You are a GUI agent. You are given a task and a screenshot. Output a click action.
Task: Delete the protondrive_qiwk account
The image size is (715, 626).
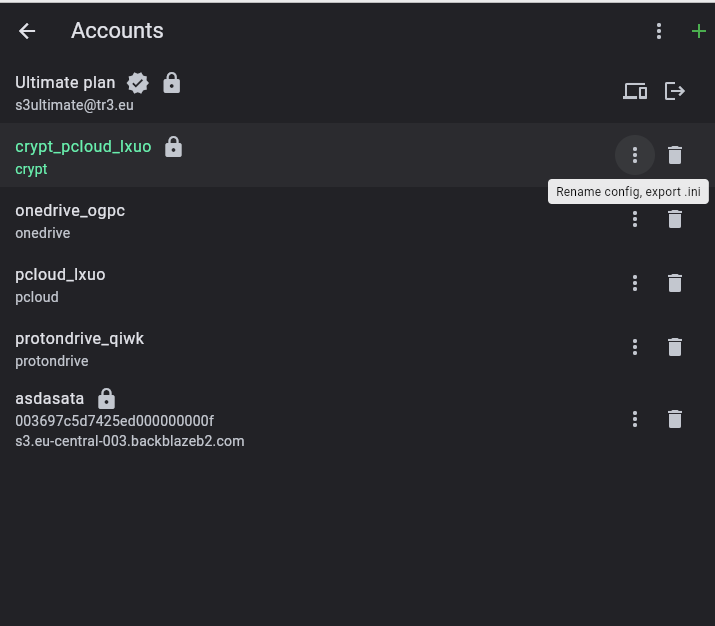675,347
